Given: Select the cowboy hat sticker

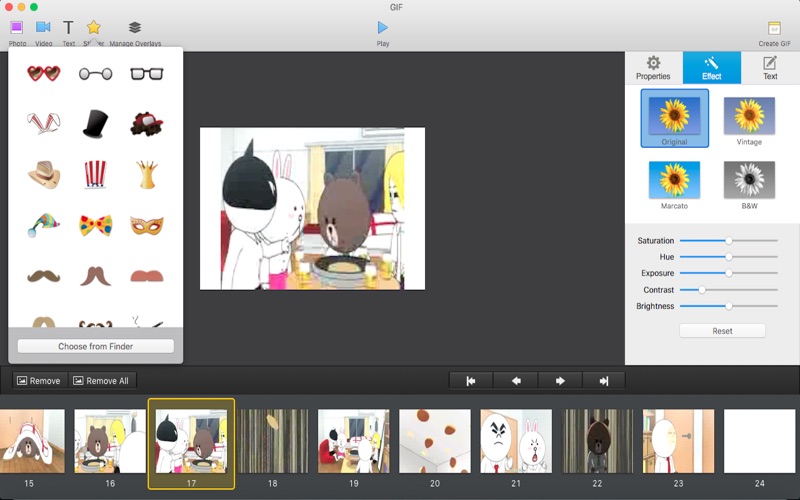Looking at the screenshot, I should pos(43,174).
